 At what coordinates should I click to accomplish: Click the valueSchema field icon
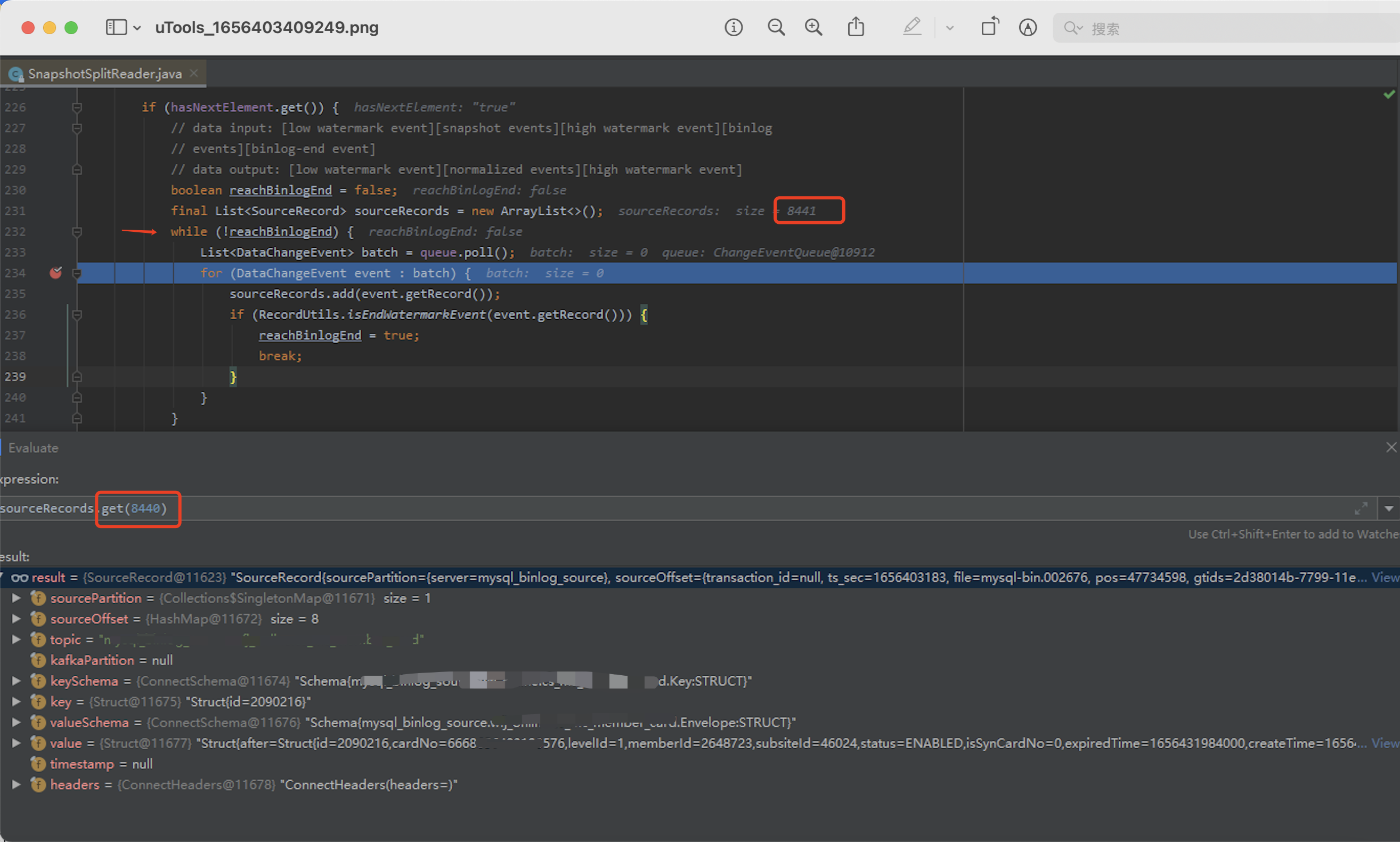pyautogui.click(x=38, y=722)
